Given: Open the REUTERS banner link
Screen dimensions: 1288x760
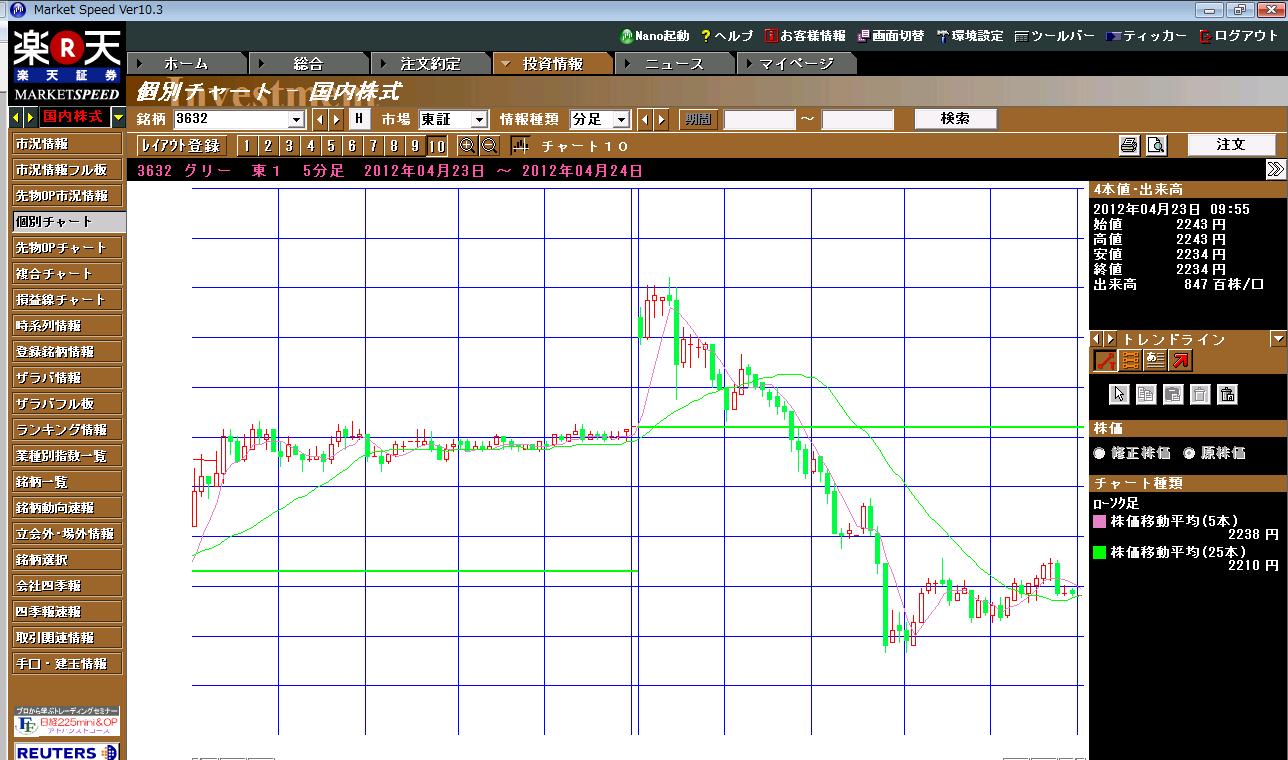Looking at the screenshot, I should point(68,751).
